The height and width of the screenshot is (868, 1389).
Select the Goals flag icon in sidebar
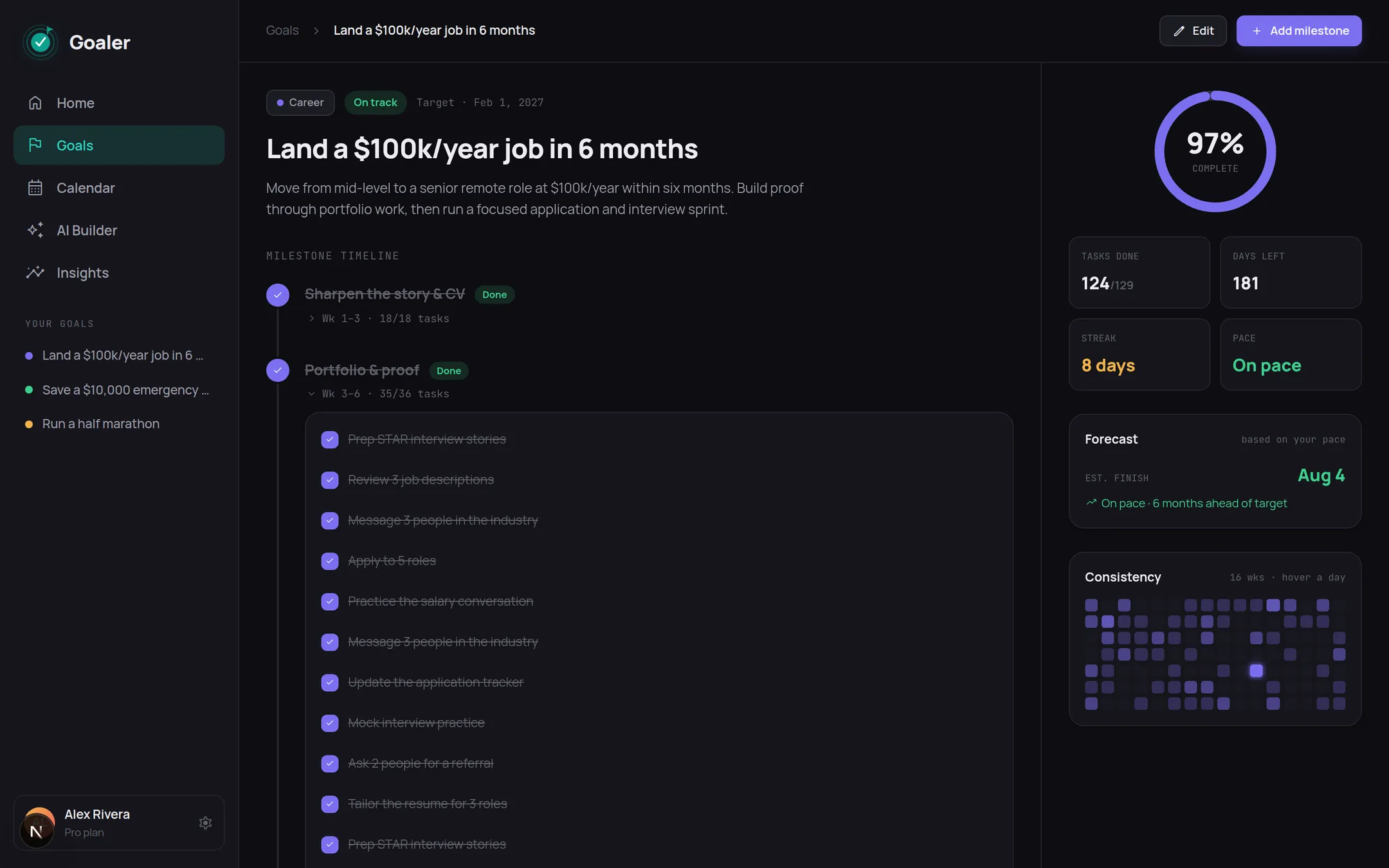tap(35, 145)
